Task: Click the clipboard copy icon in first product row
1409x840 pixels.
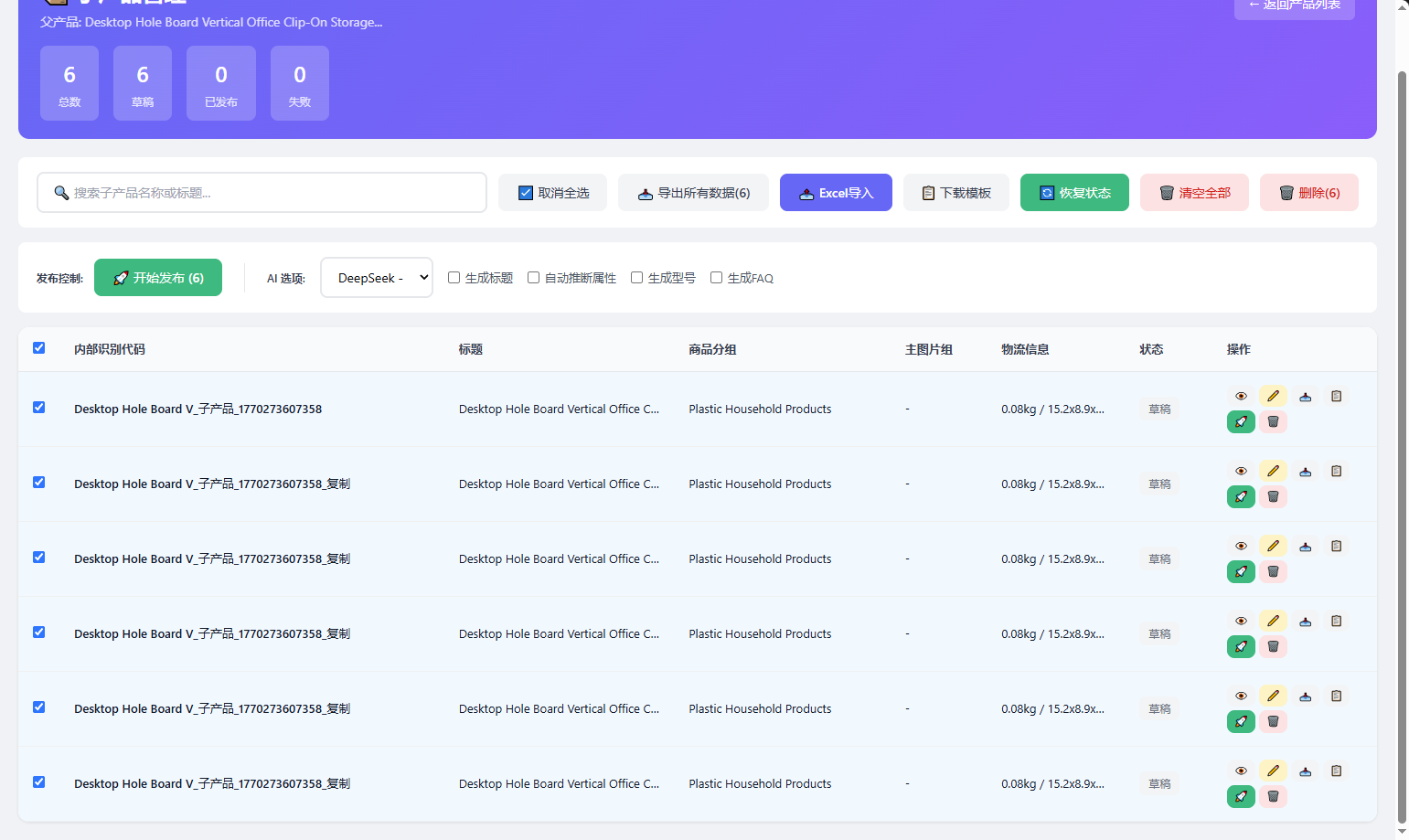Action: (1336, 396)
